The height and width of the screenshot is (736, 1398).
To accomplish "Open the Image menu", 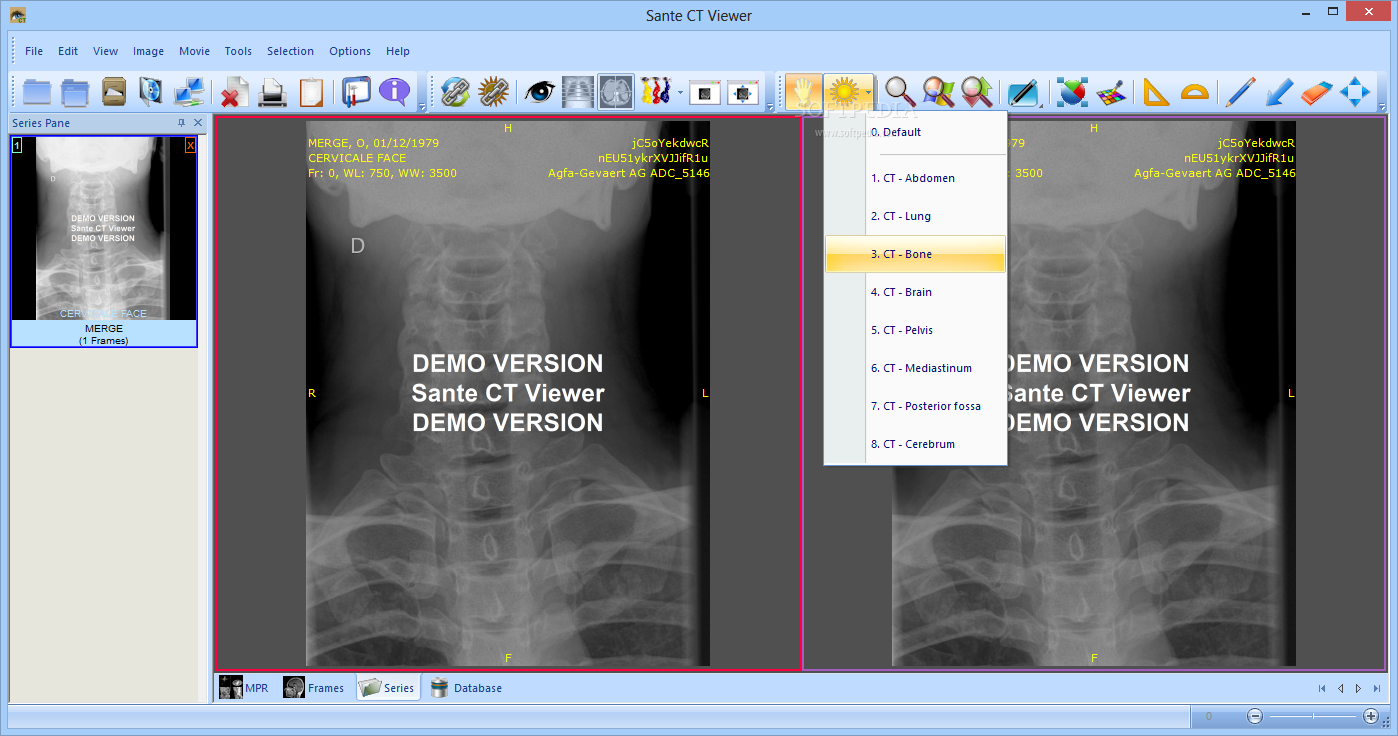I will pyautogui.click(x=148, y=51).
